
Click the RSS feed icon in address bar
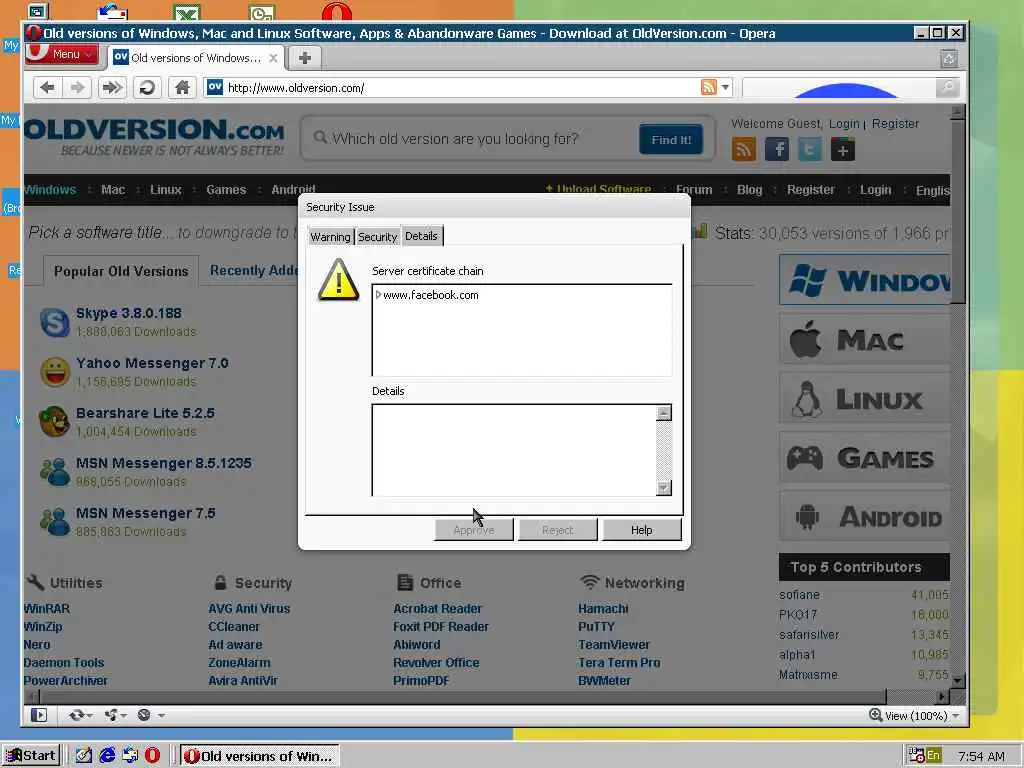709,87
